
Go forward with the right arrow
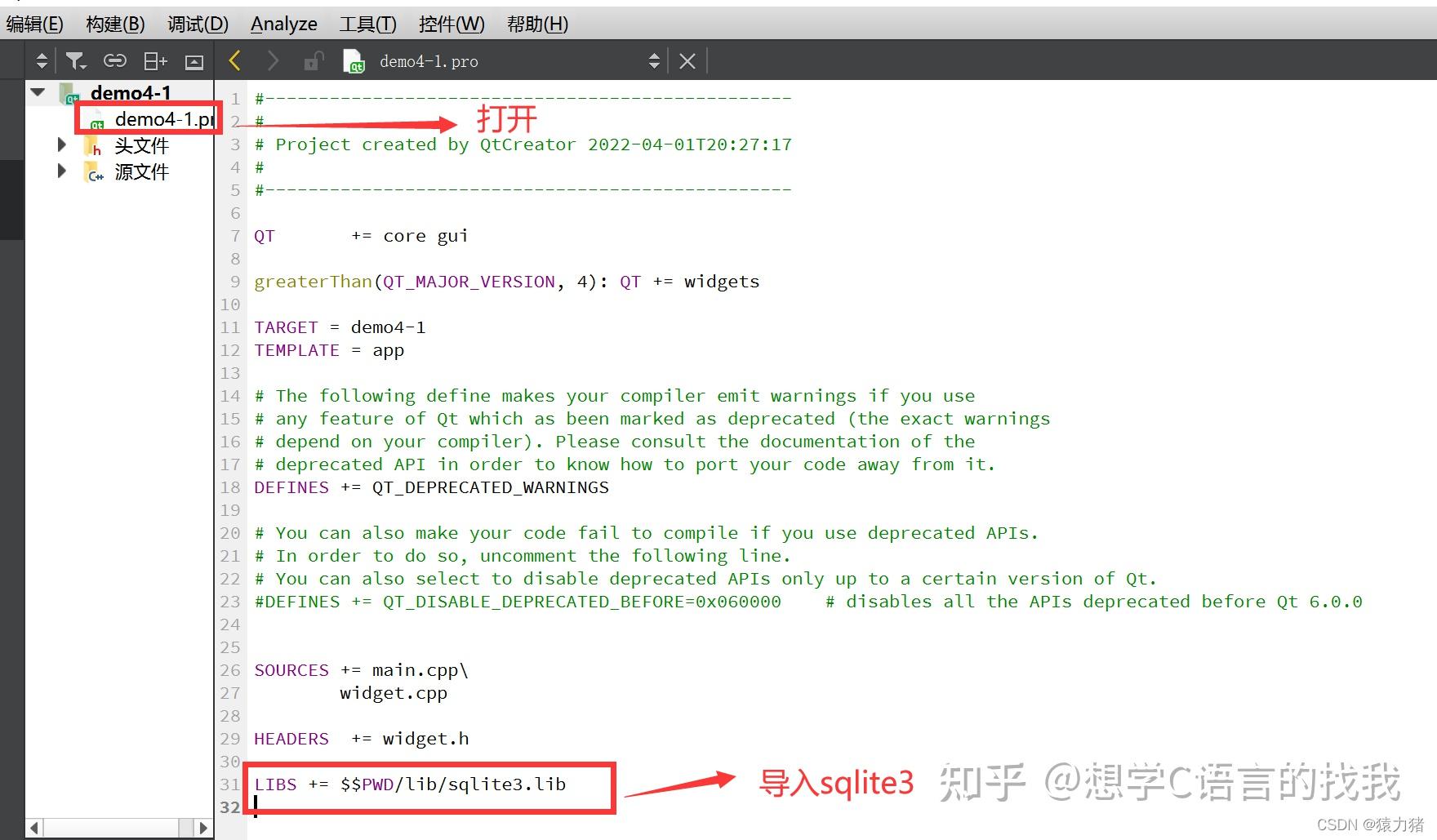click(273, 60)
